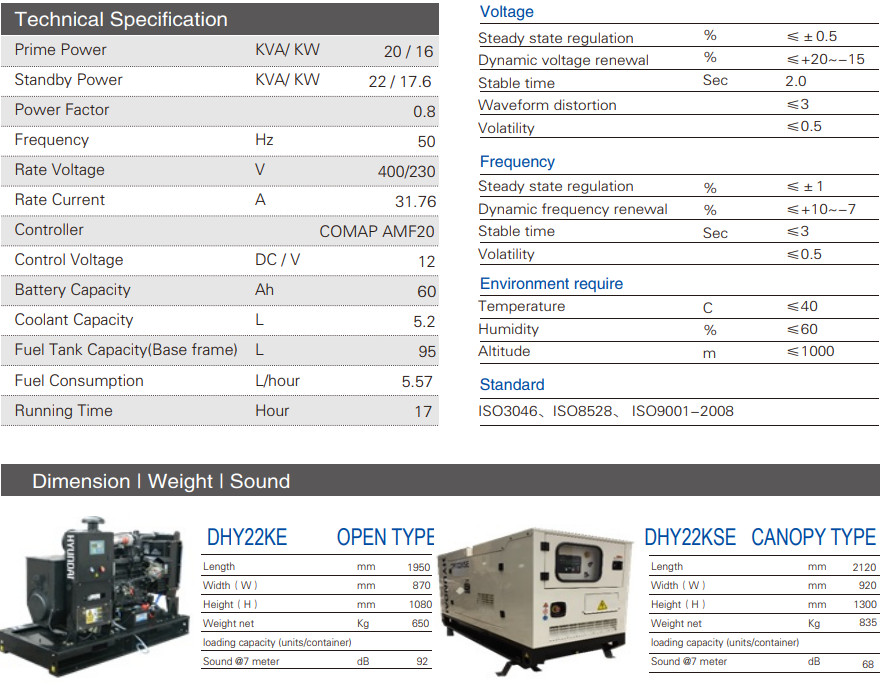Viewport: 881px width, 694px height.
Task: Select the "Prime Power" row label
Action: point(60,49)
